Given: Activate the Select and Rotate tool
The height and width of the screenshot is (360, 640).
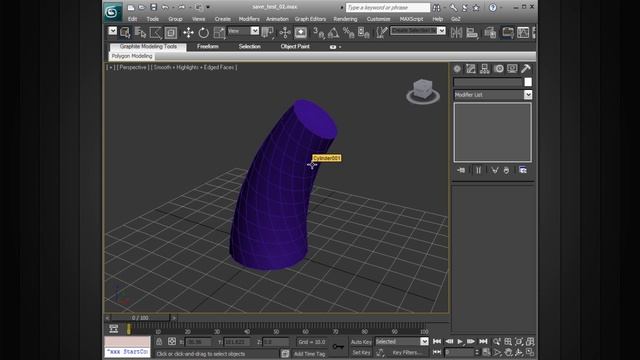Looking at the screenshot, I should point(203,32).
